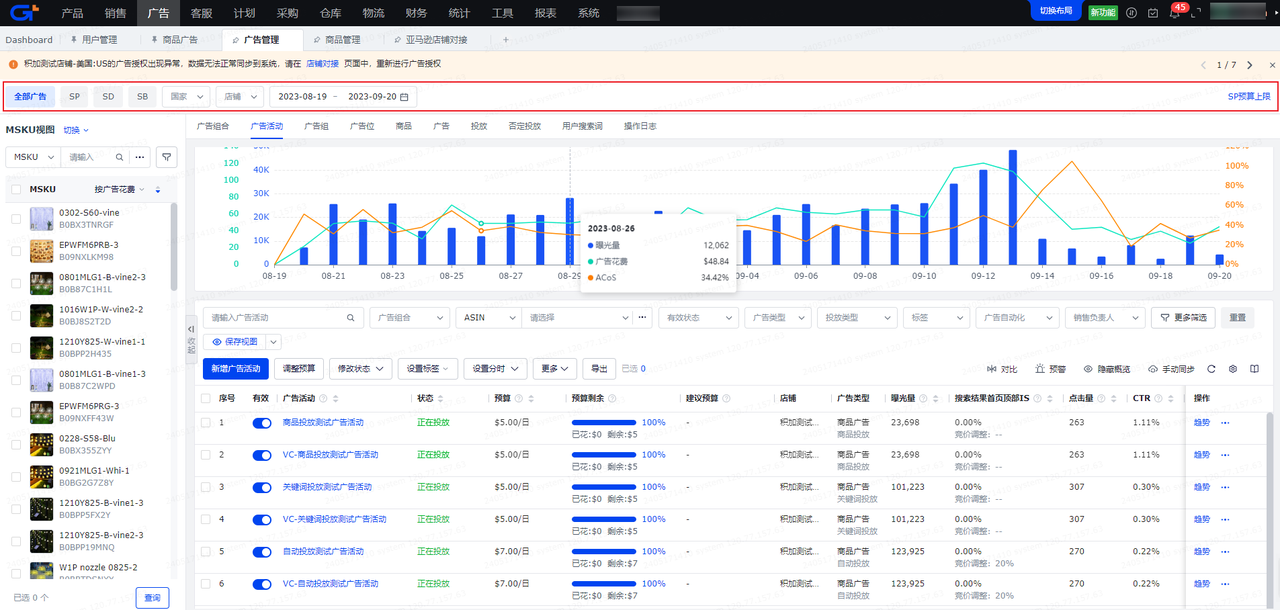Open the 广告组合 filter dropdown

[x=410, y=317]
